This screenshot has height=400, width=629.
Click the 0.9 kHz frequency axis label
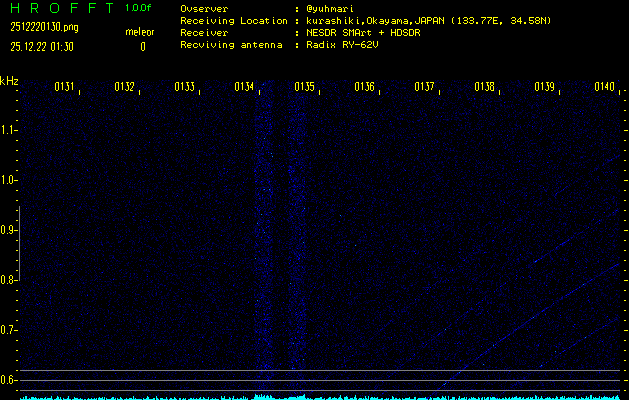[x=9, y=230]
